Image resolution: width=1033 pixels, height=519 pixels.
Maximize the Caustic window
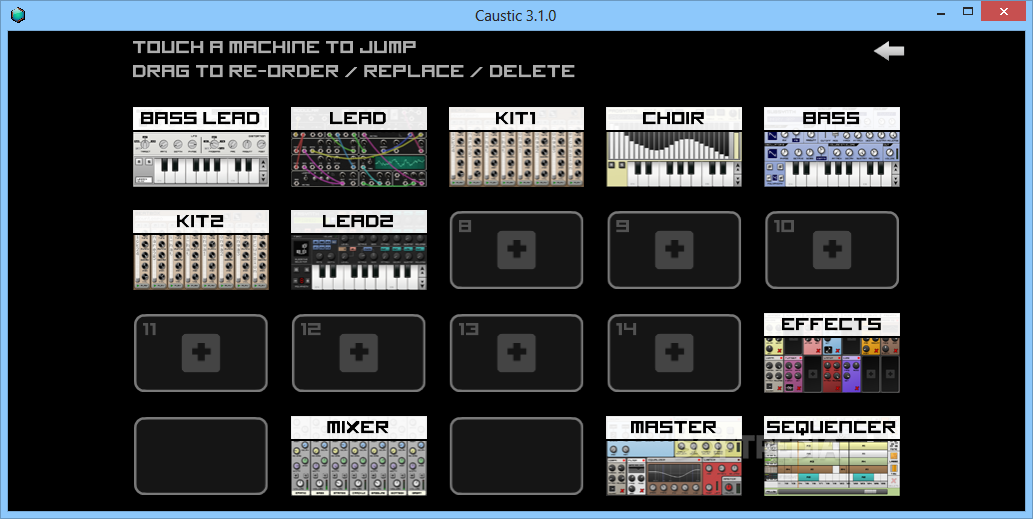(968, 12)
